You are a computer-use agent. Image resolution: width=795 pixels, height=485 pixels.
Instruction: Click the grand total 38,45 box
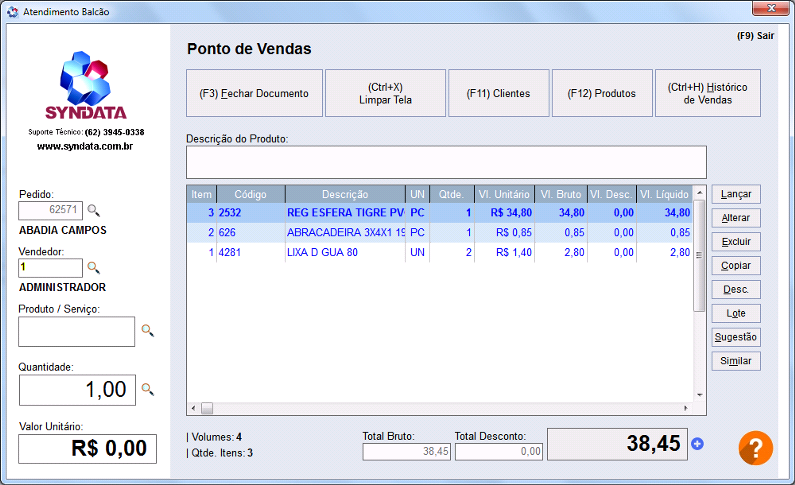[618, 444]
